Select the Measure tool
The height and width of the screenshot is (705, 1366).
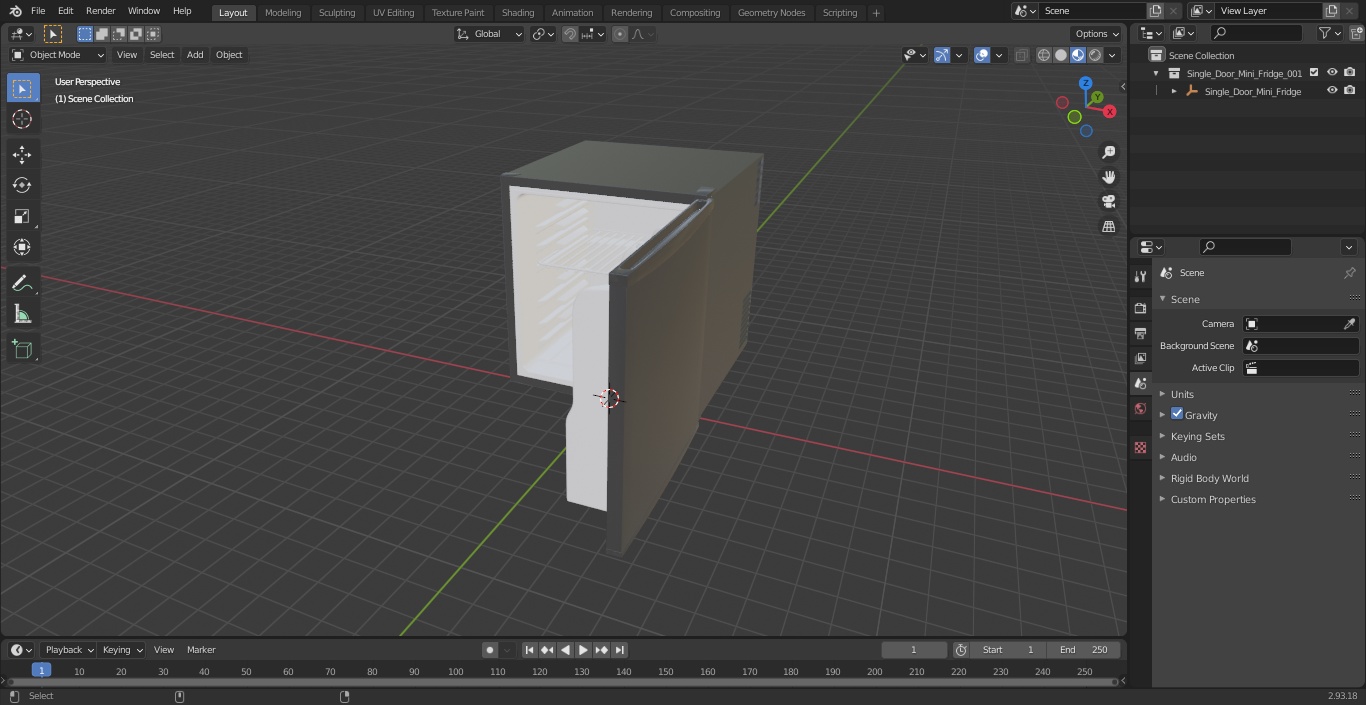click(22, 315)
